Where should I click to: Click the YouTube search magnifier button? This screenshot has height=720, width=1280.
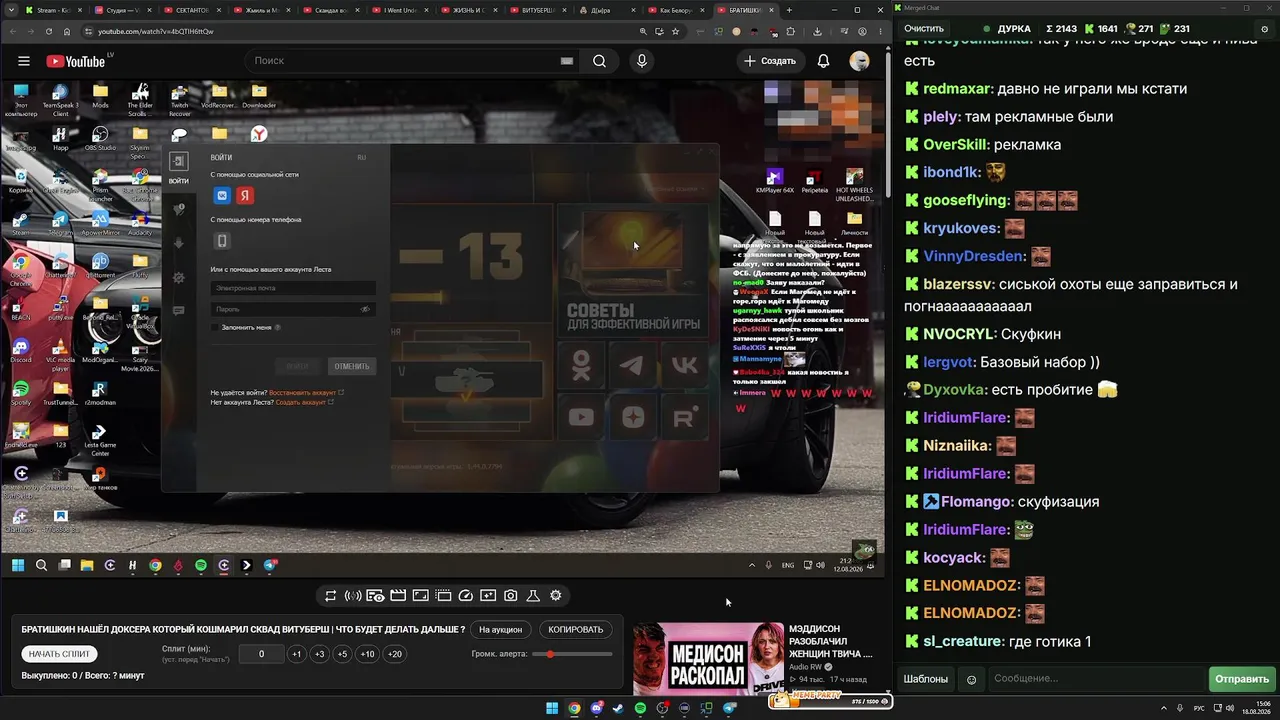coord(599,61)
